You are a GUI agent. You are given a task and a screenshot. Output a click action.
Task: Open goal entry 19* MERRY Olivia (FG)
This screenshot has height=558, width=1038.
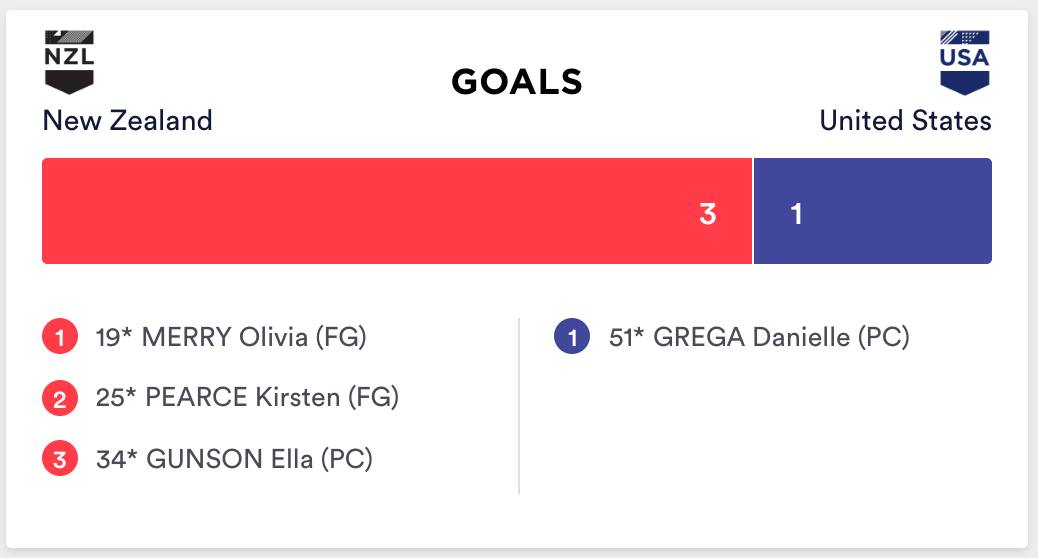[x=231, y=337]
